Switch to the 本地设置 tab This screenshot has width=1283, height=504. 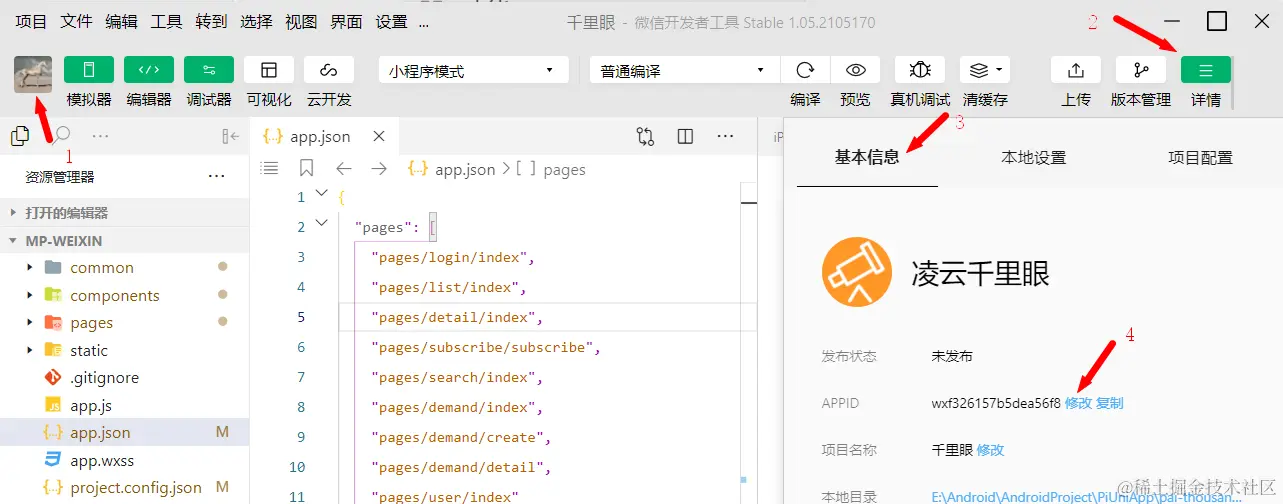pos(1033,157)
